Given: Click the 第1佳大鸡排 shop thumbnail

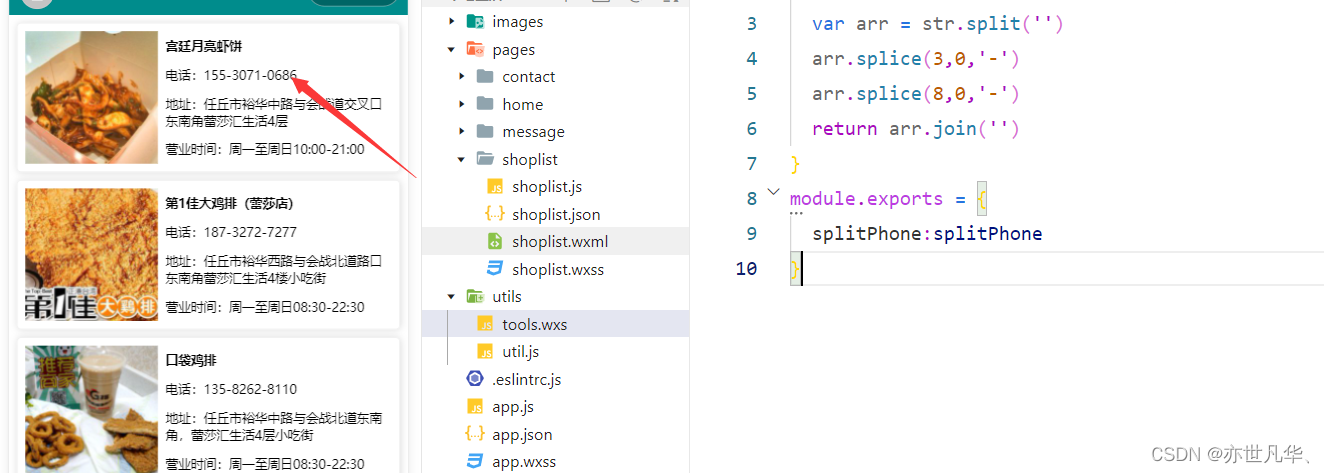Looking at the screenshot, I should (x=91, y=255).
